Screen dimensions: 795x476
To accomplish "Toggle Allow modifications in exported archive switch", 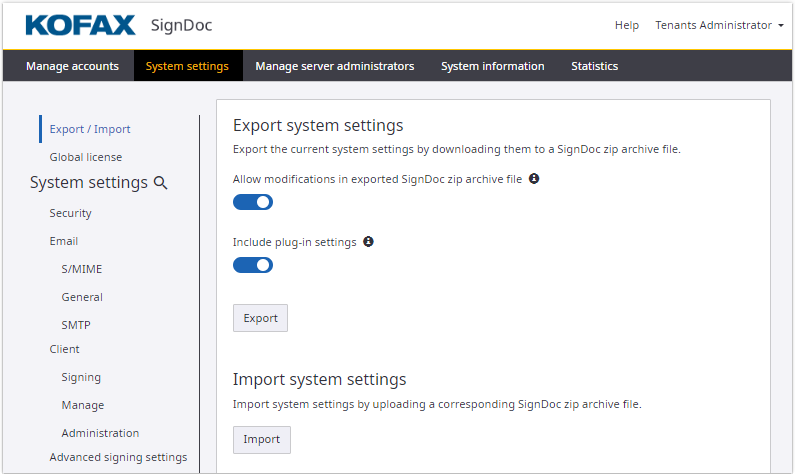I will (253, 202).
